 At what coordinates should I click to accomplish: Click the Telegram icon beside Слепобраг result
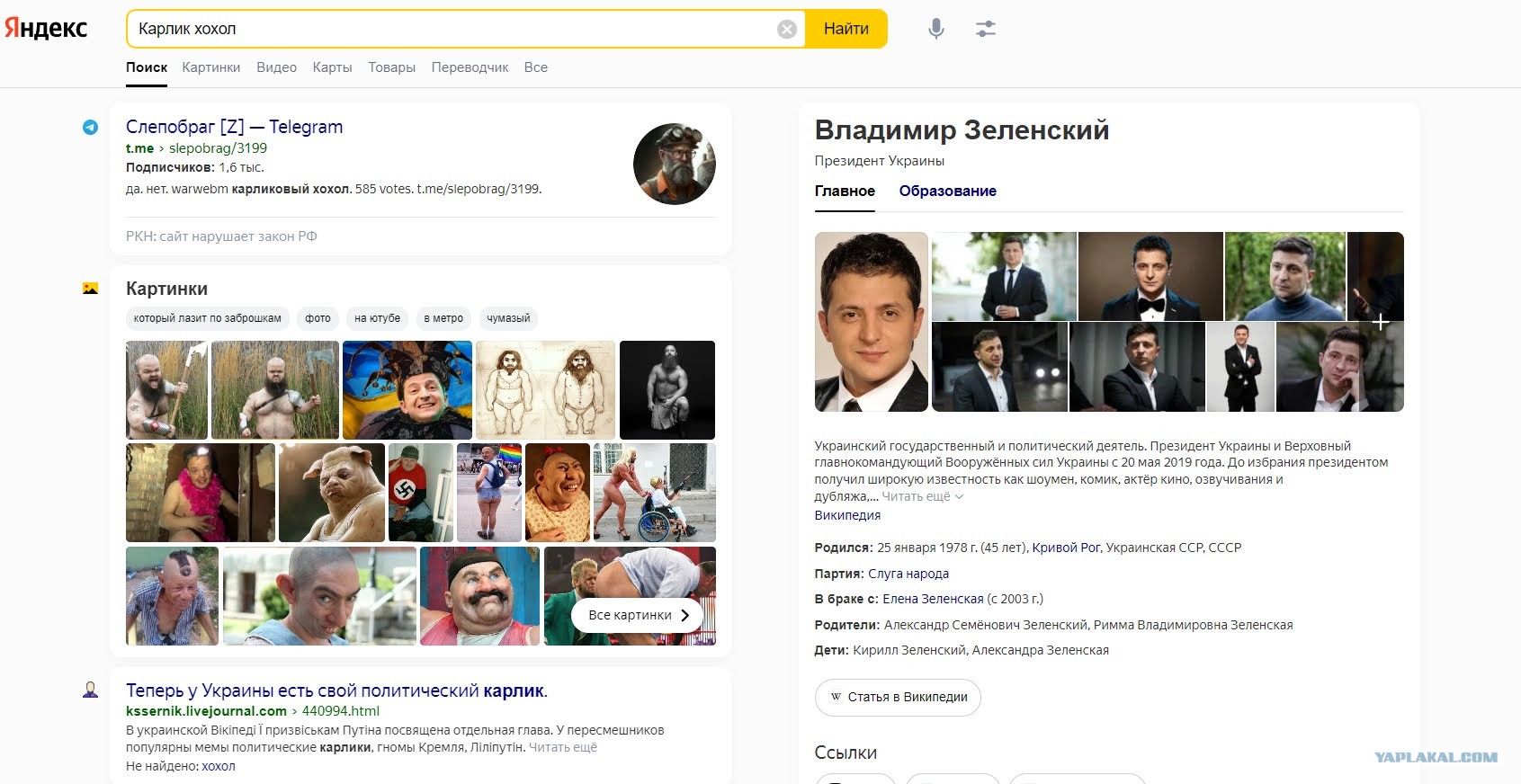click(x=91, y=128)
